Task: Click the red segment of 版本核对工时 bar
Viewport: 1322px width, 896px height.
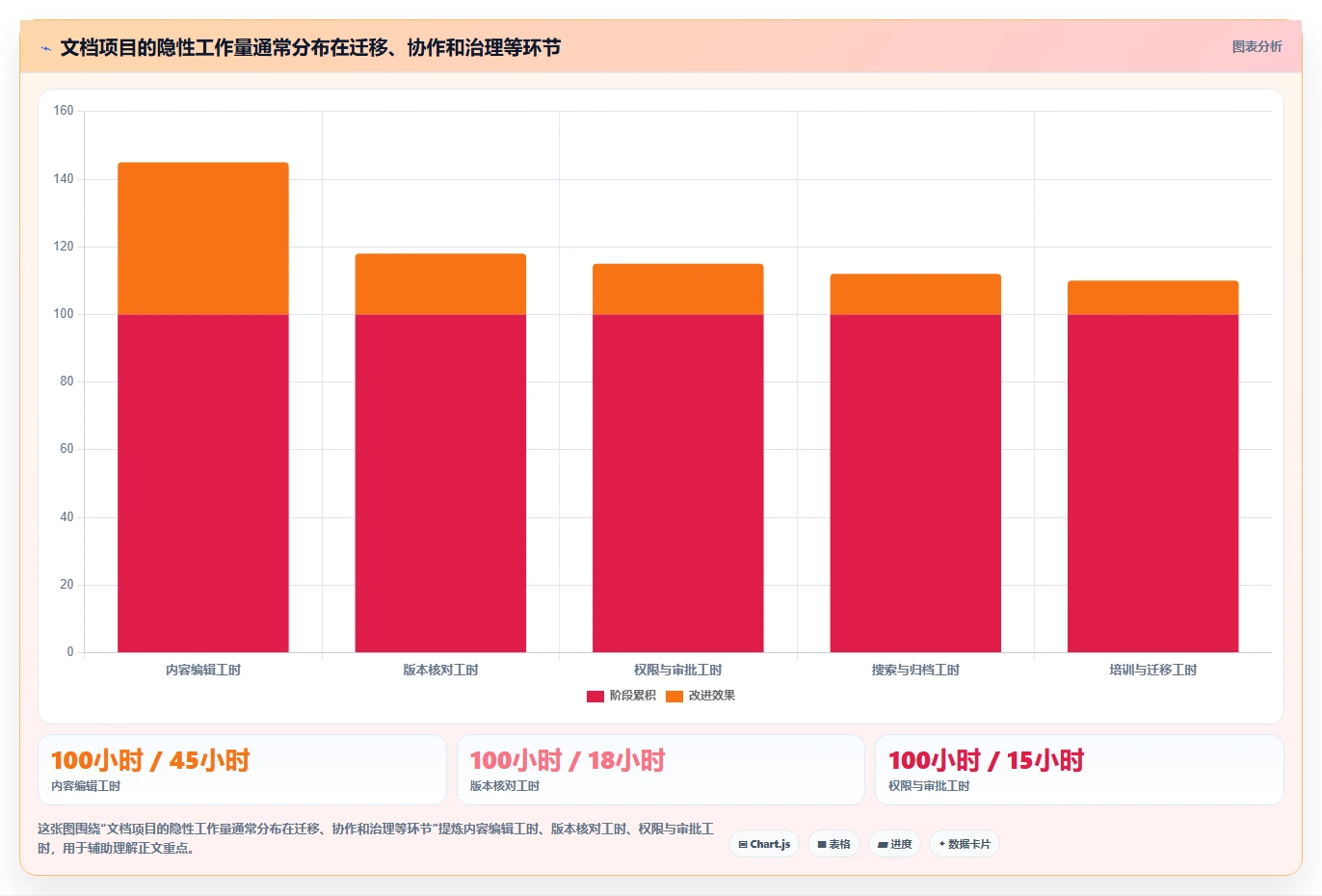Action: 440,484
